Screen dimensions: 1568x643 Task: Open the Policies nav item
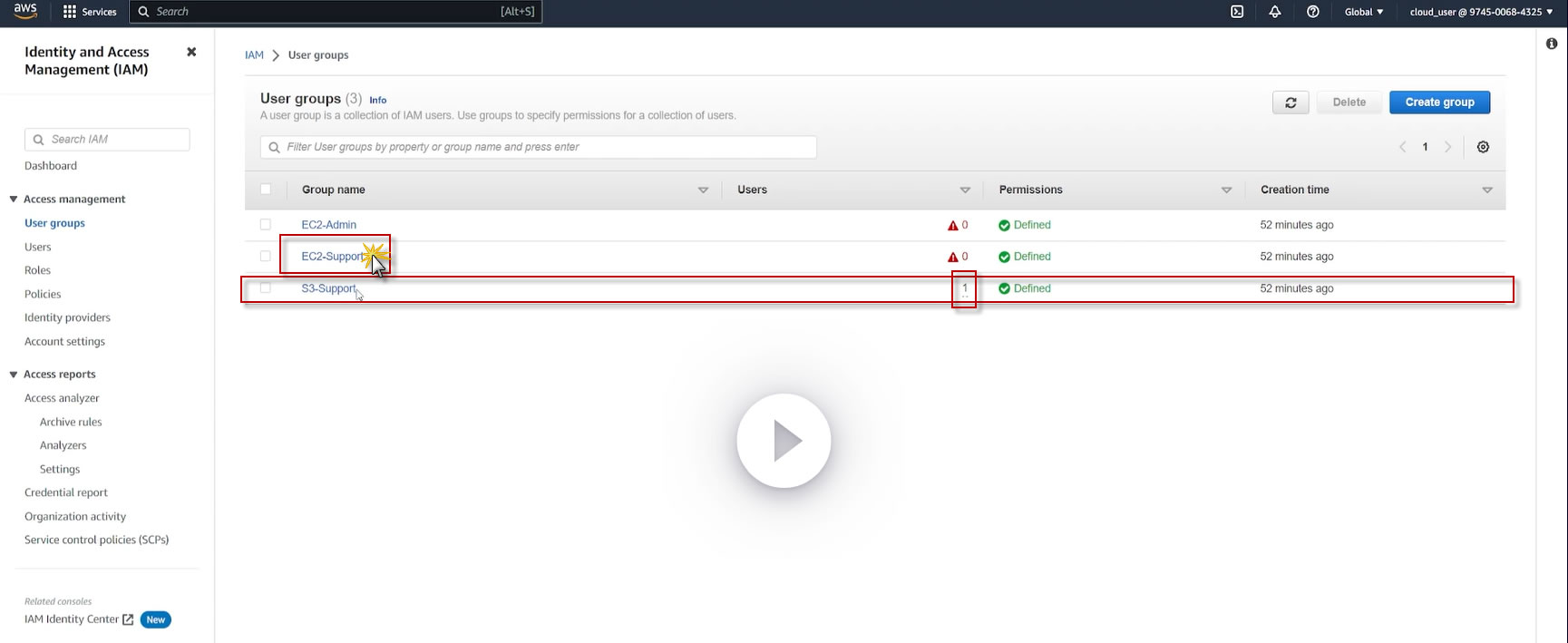[x=43, y=294]
